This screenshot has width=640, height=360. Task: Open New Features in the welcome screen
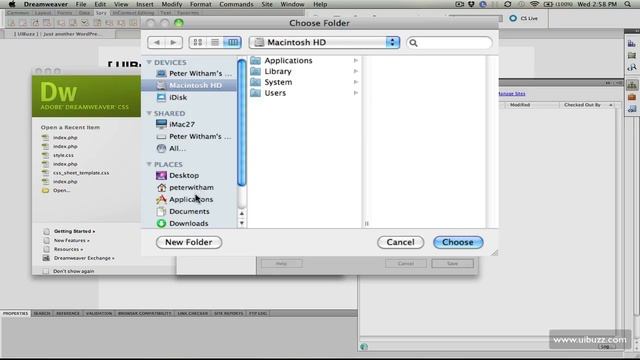(x=72, y=240)
